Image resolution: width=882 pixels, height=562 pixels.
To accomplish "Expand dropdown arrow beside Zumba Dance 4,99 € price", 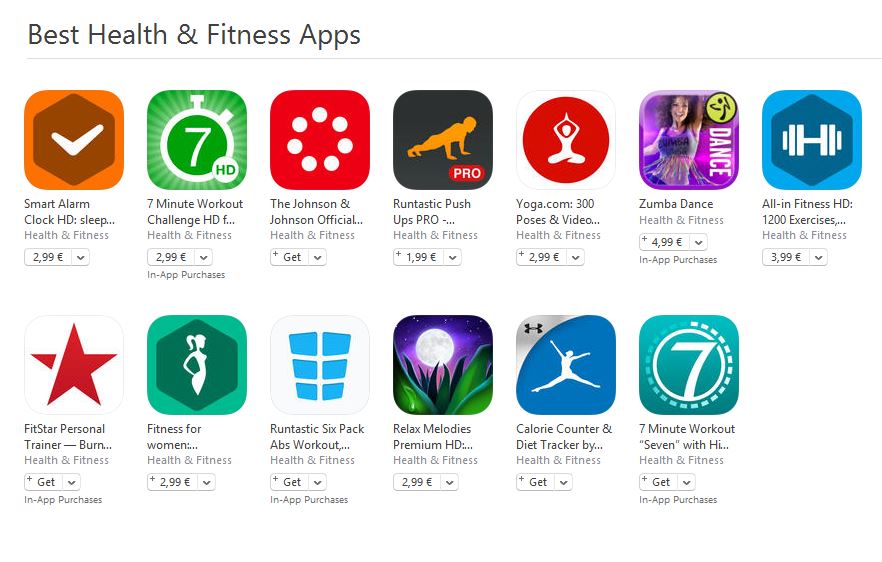I will (699, 242).
